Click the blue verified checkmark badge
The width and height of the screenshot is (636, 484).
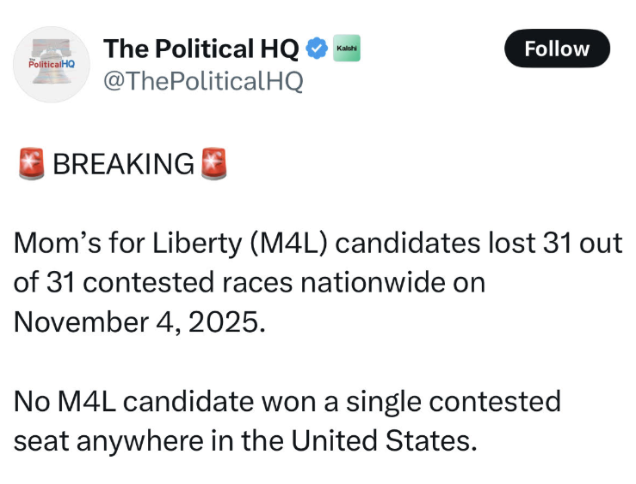(x=317, y=47)
